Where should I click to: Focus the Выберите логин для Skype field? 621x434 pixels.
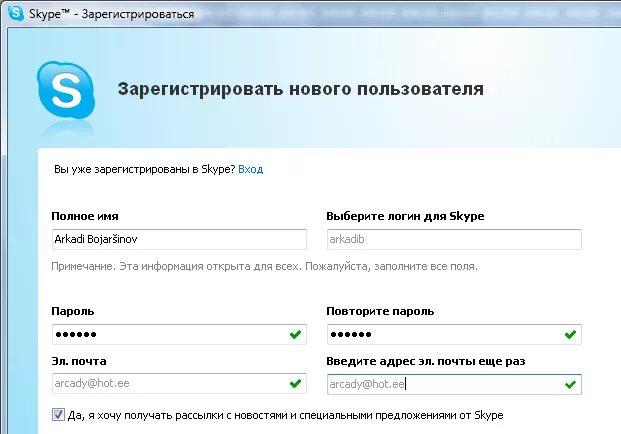coord(454,239)
